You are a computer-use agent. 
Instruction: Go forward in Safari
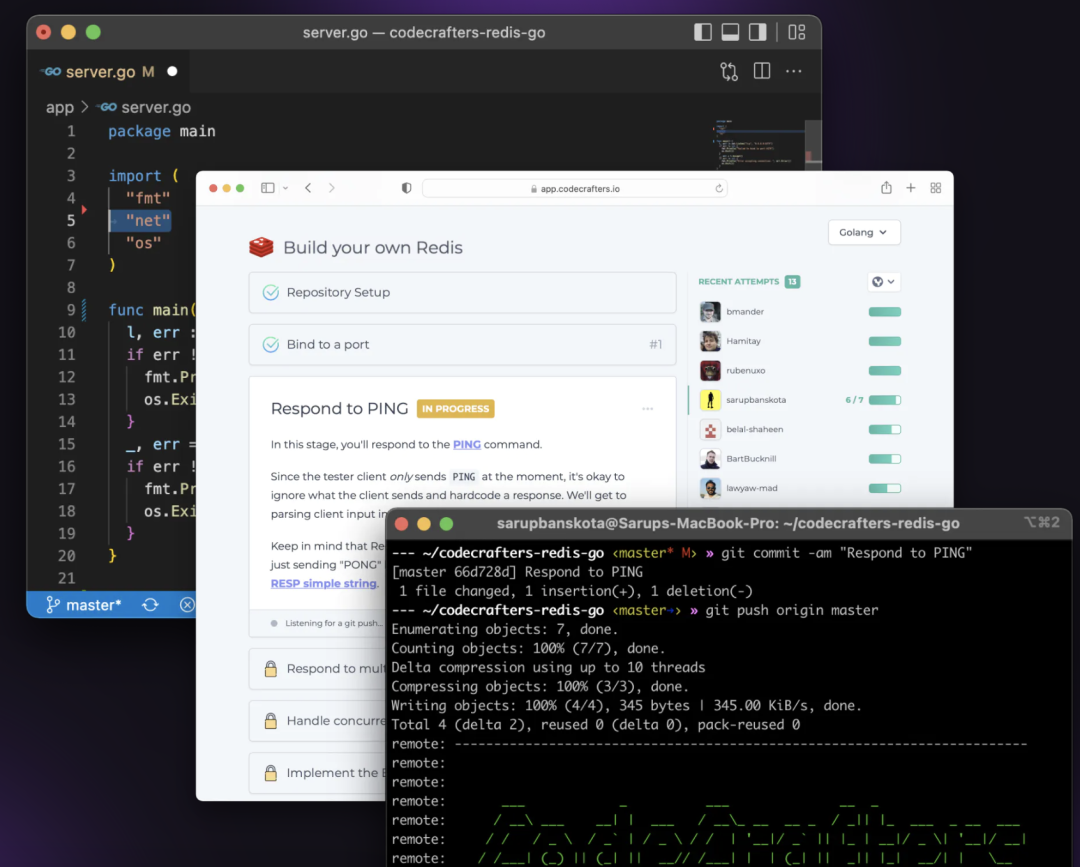[331, 188]
